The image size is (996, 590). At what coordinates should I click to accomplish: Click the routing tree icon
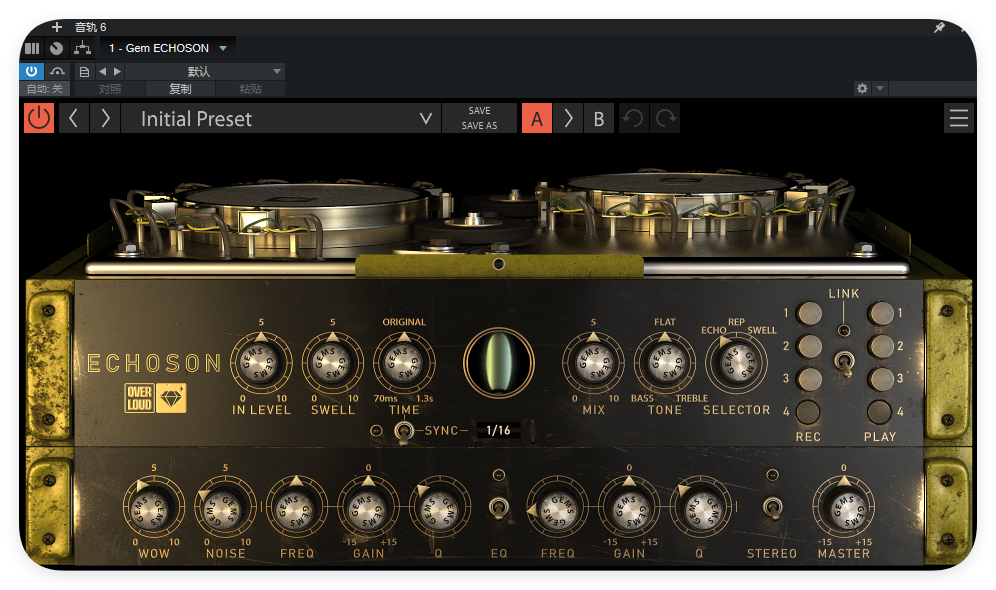82,48
